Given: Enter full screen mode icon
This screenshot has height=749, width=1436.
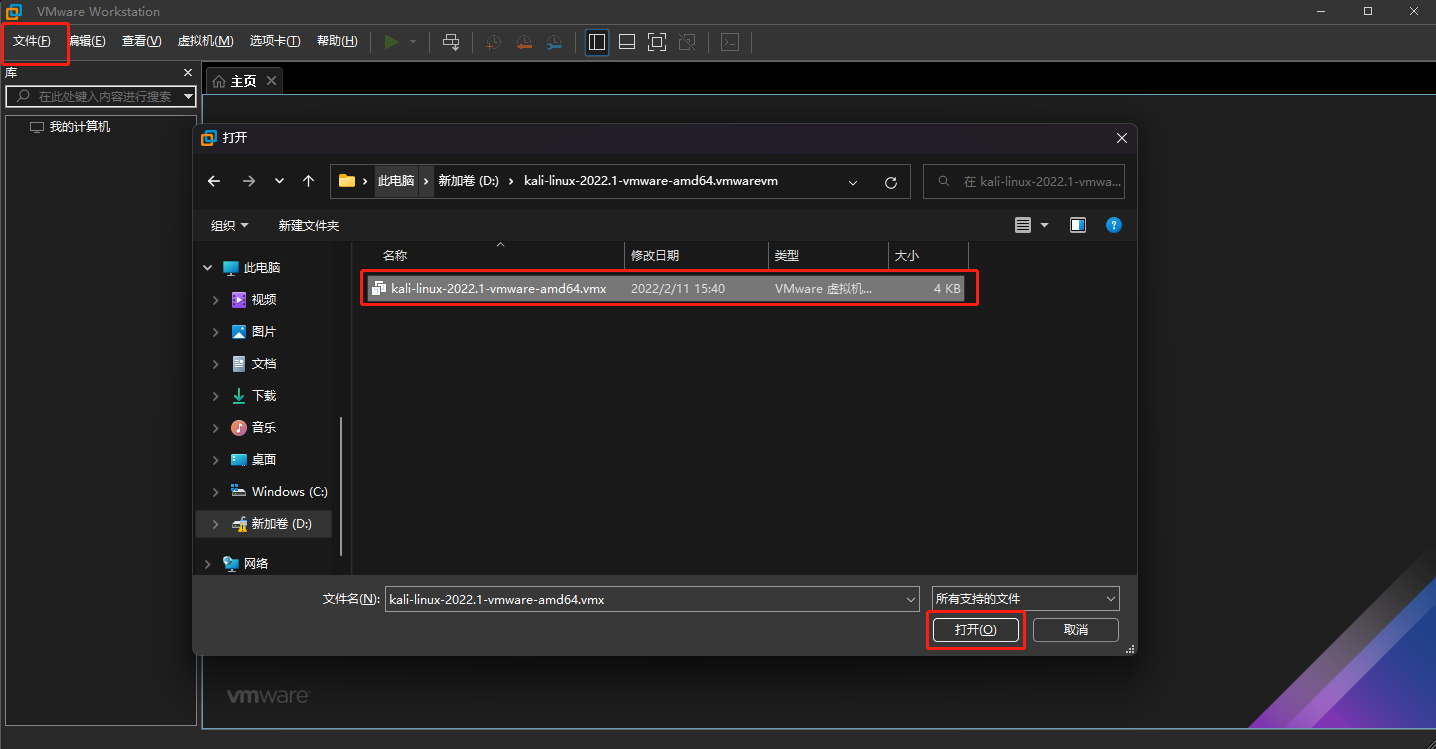Looking at the screenshot, I should point(657,42).
